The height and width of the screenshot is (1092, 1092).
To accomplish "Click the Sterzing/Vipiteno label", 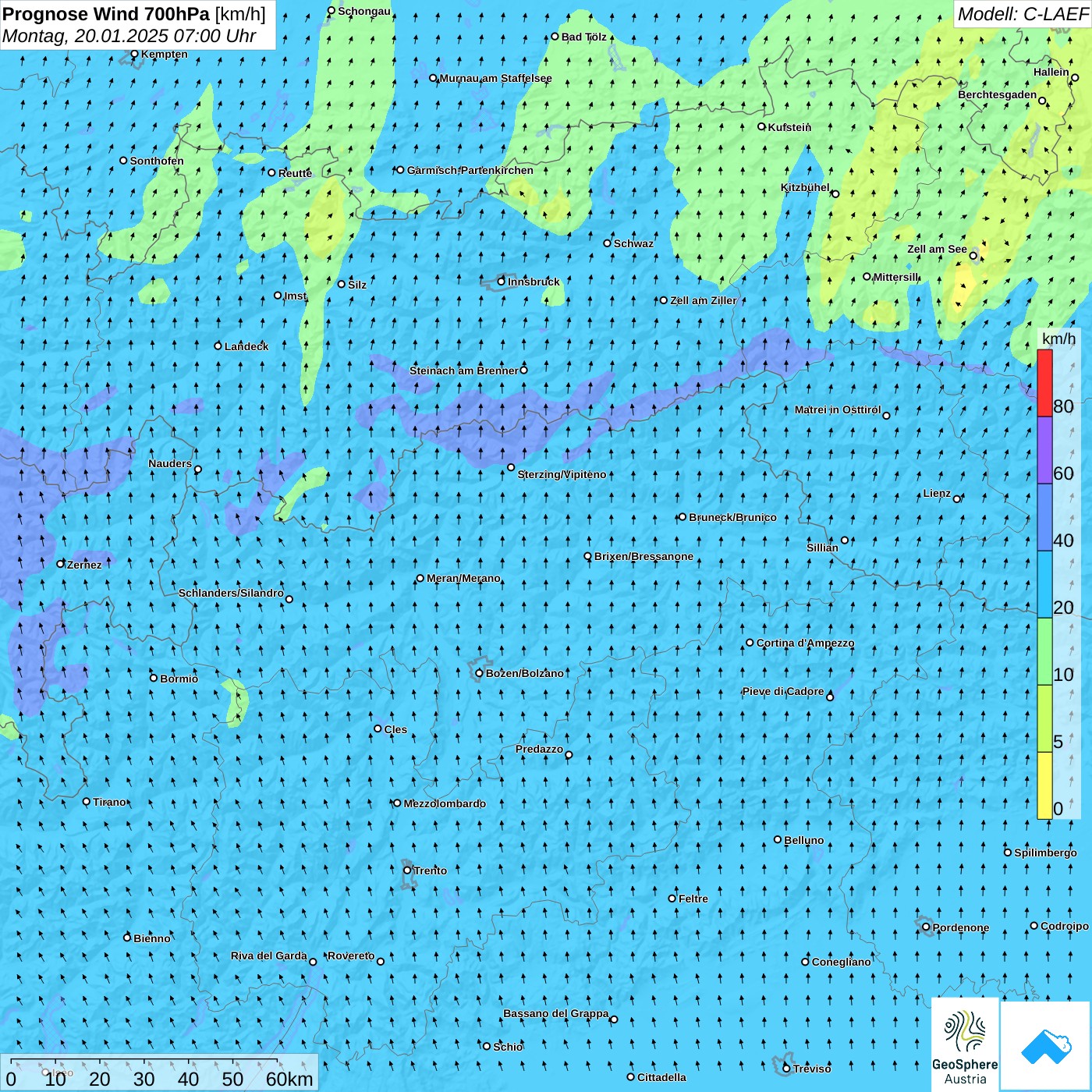I will point(562,474).
